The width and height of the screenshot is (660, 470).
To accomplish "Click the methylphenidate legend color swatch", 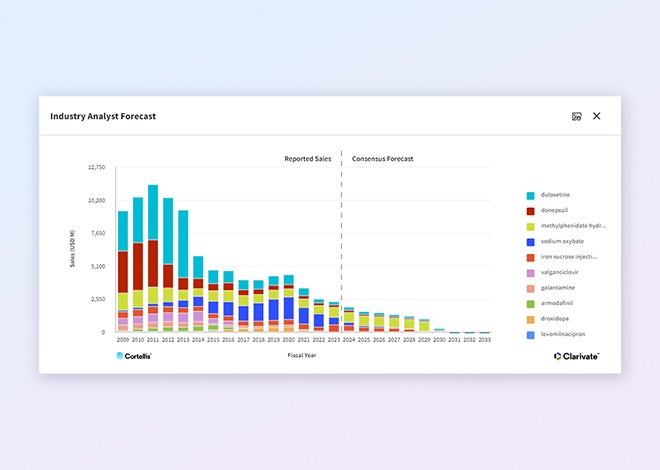I will [530, 226].
